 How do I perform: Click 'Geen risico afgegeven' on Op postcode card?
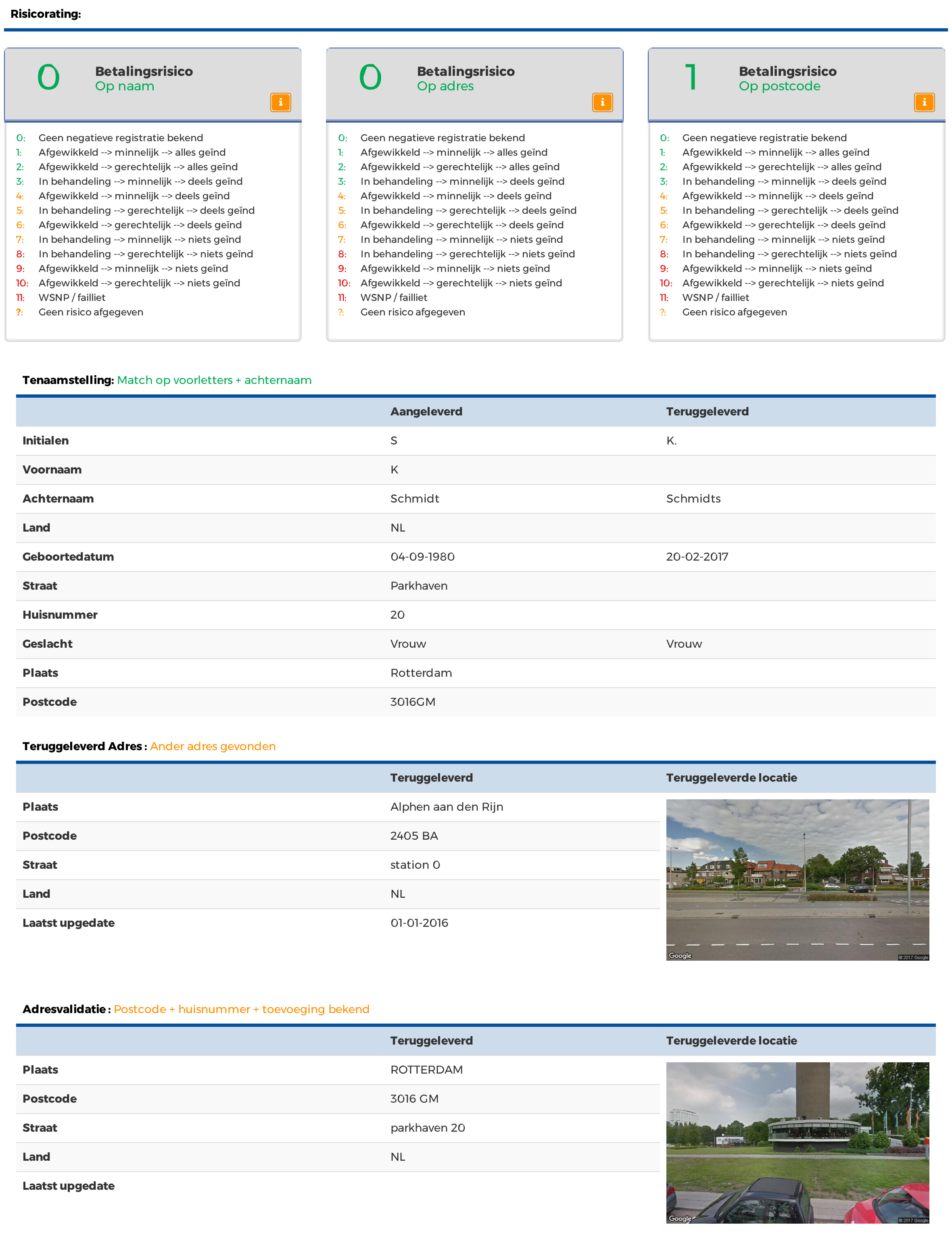[x=735, y=312]
